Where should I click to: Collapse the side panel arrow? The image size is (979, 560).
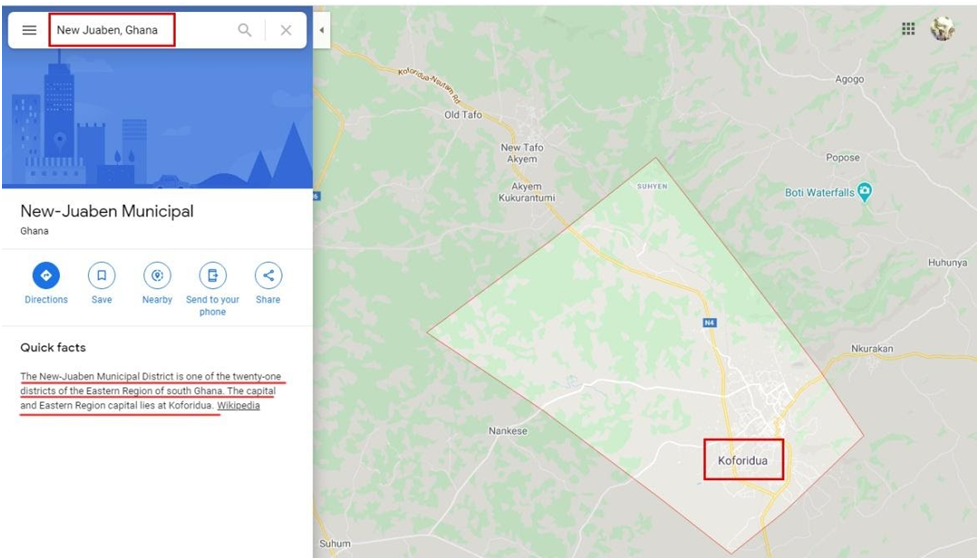click(x=322, y=30)
